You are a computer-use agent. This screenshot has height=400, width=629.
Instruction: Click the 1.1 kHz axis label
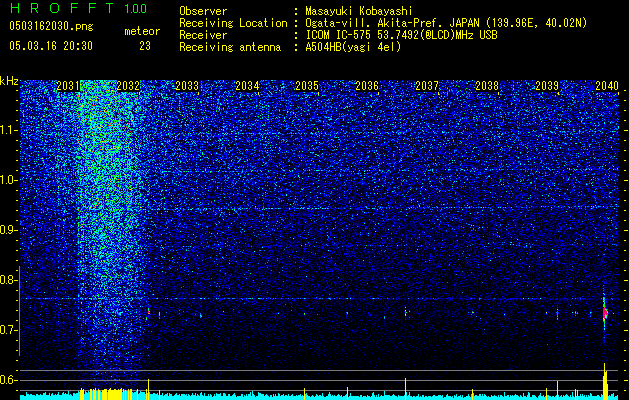pos(9,130)
